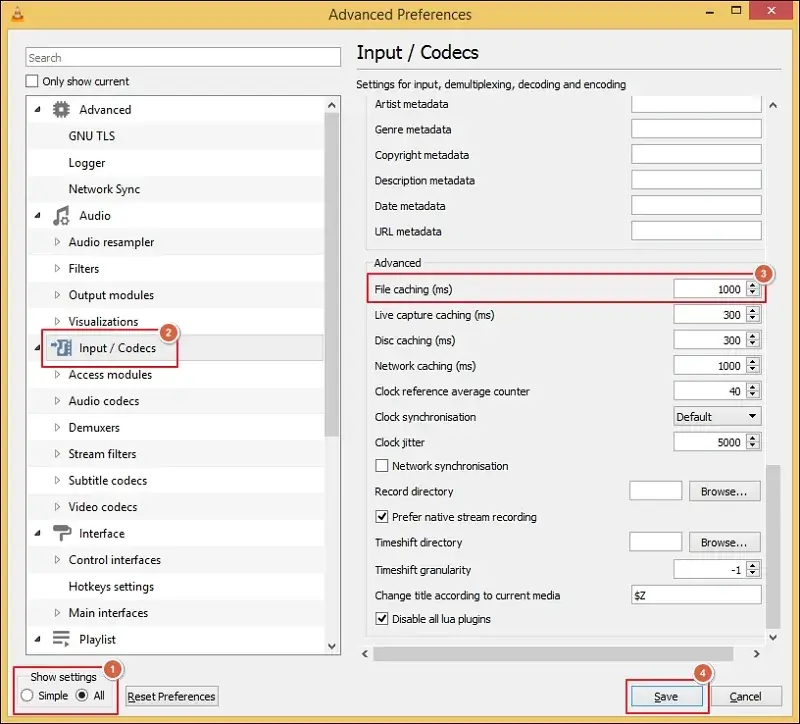This screenshot has height=724, width=800.
Task: Decrease Live capture caching with down arrow
Action: 753,318
